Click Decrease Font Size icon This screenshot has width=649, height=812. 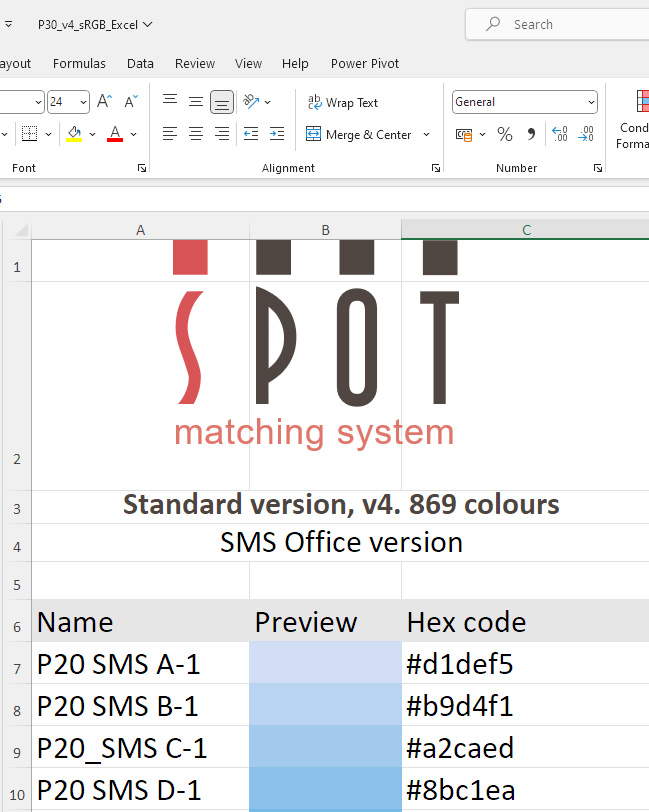pos(131,102)
